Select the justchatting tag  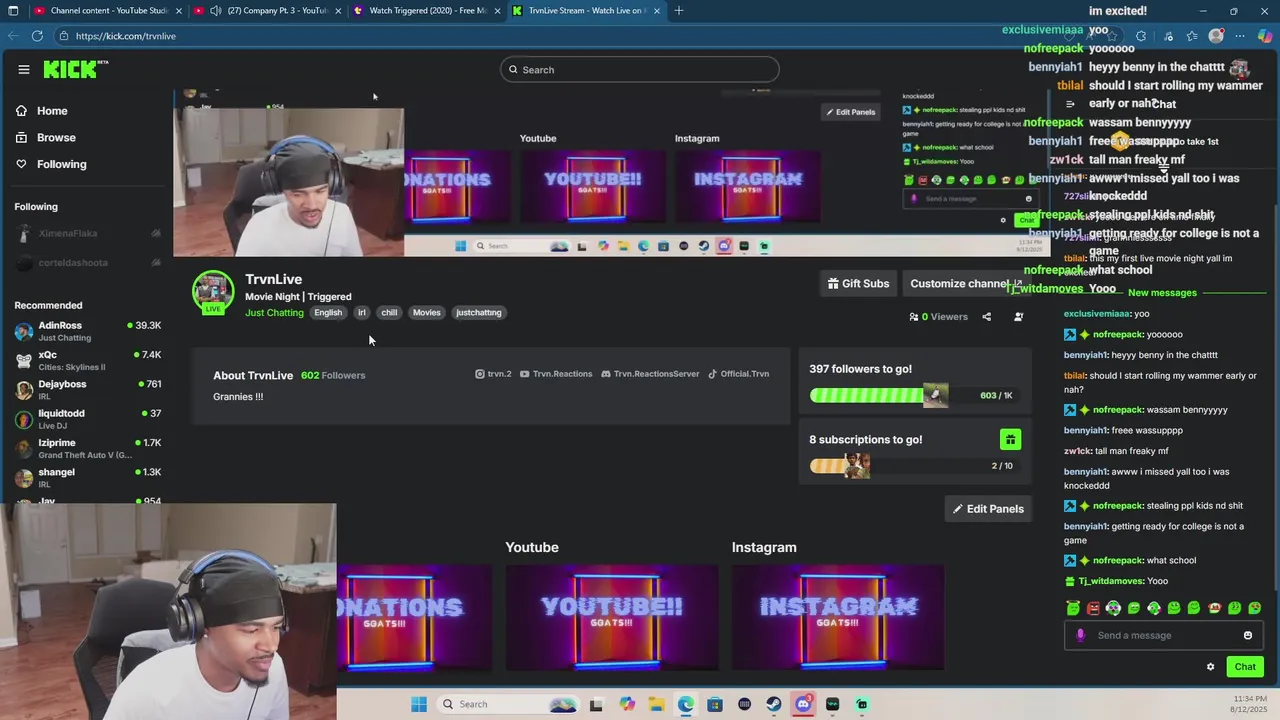click(x=479, y=313)
